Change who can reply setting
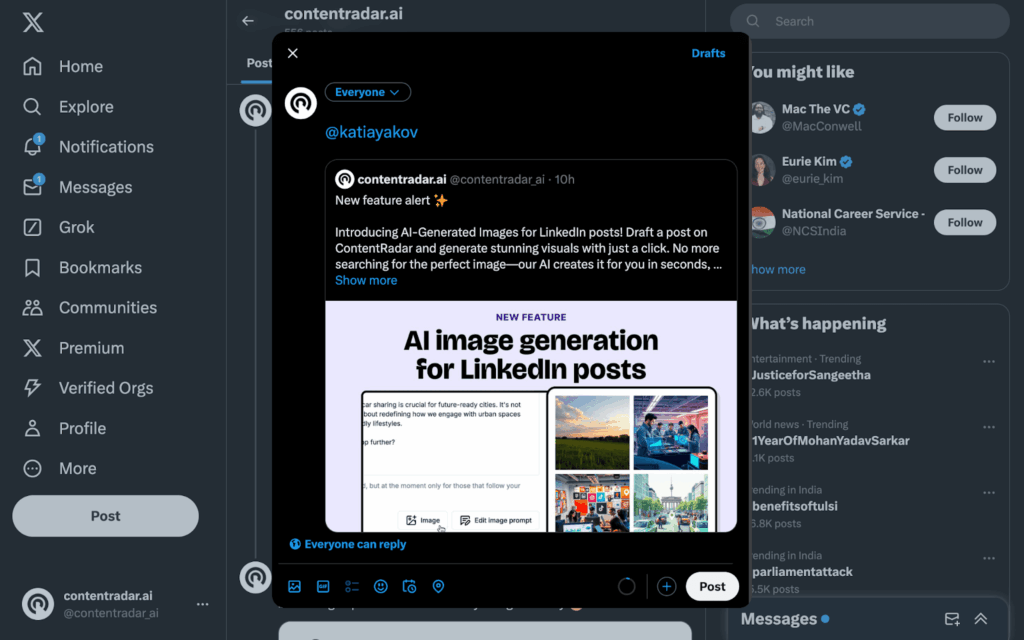 [x=348, y=545]
